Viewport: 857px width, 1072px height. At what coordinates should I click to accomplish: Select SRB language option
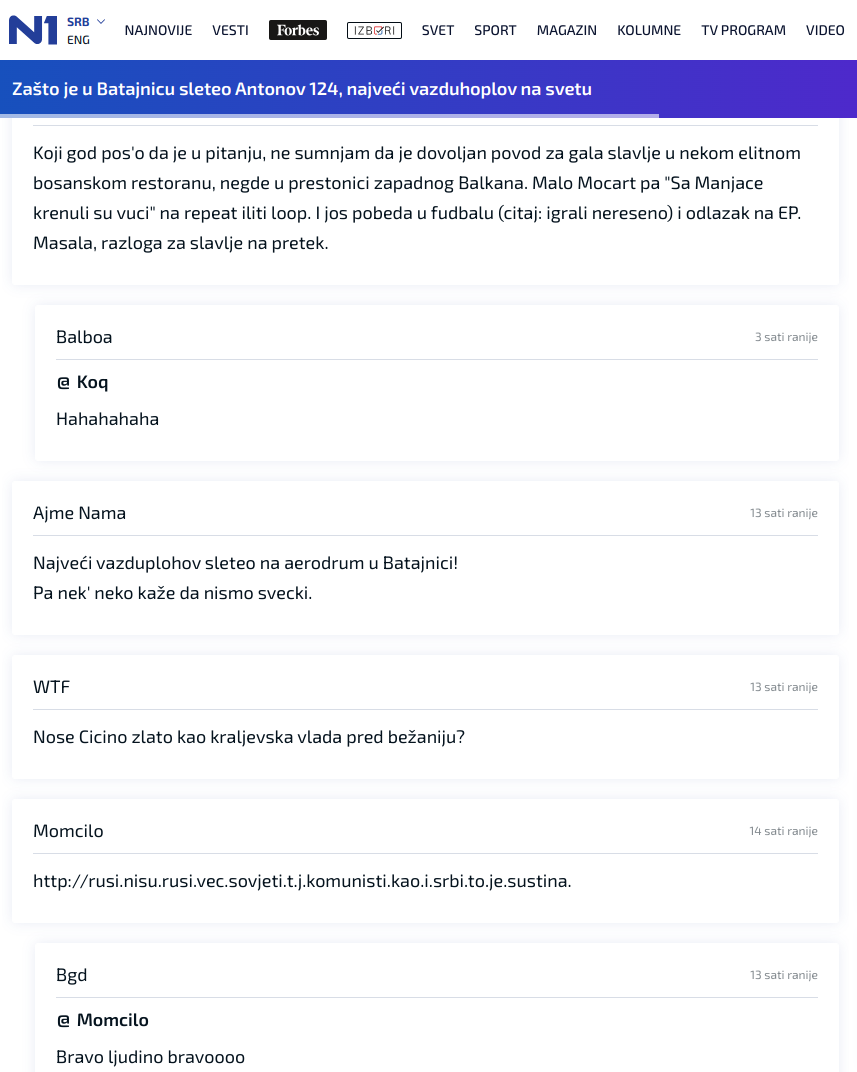[x=78, y=22]
